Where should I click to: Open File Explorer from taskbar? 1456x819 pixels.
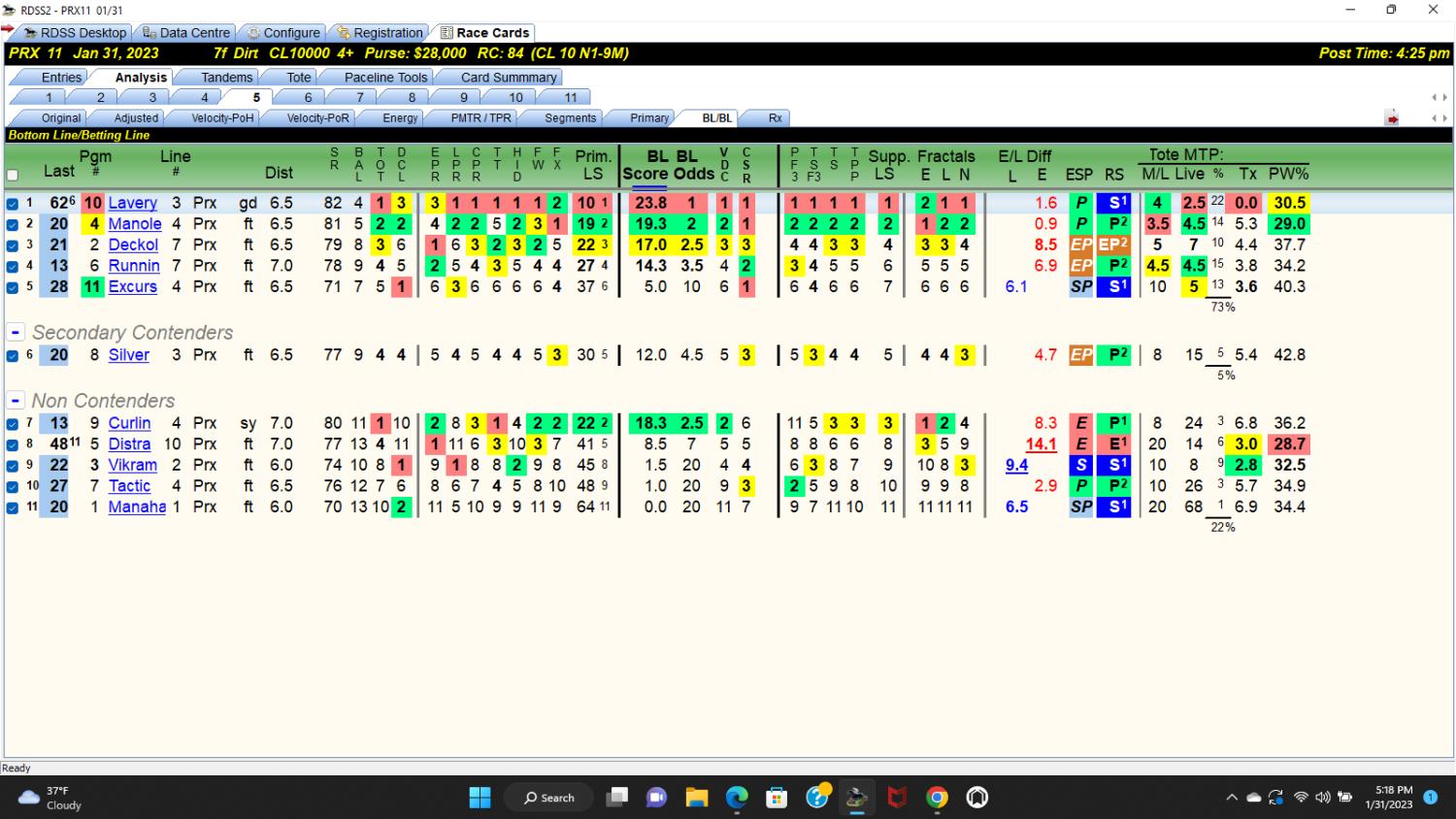point(696,798)
